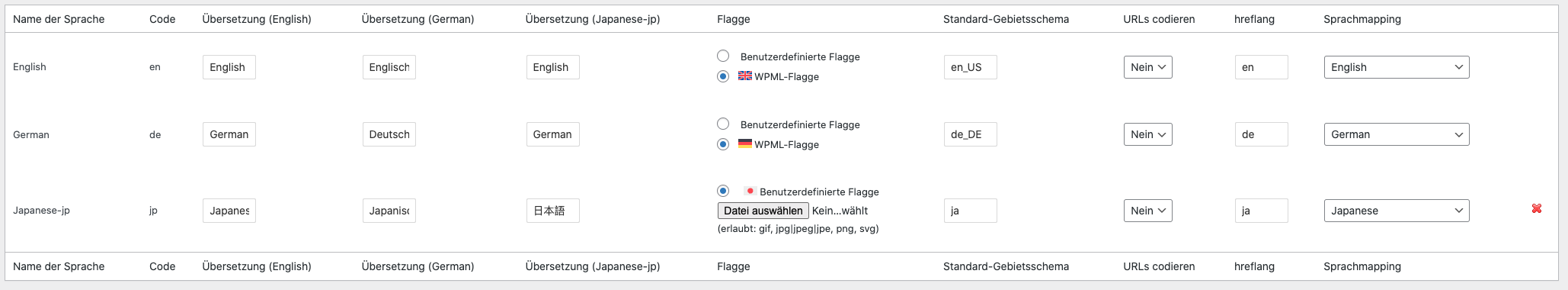The height and width of the screenshot is (290, 1568).
Task: Click the Japanese custom flag icon
Action: (x=750, y=191)
